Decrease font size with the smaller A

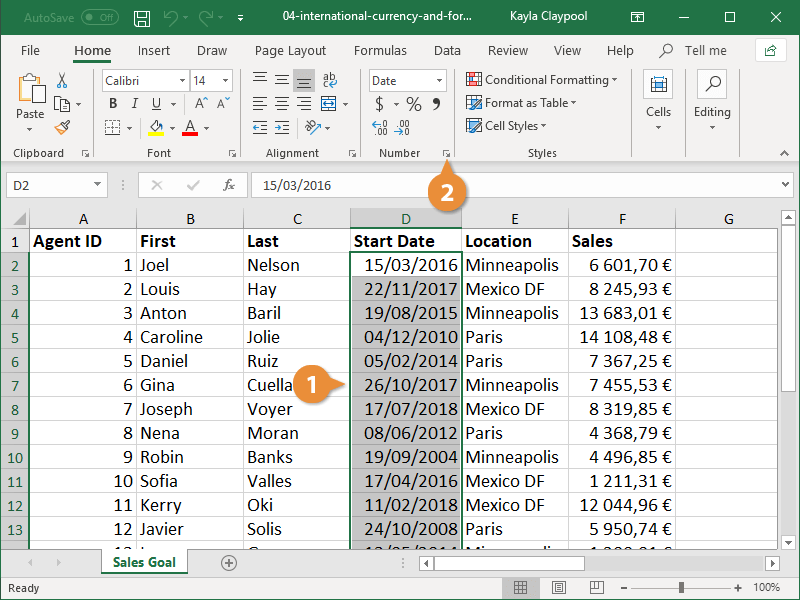[223, 104]
